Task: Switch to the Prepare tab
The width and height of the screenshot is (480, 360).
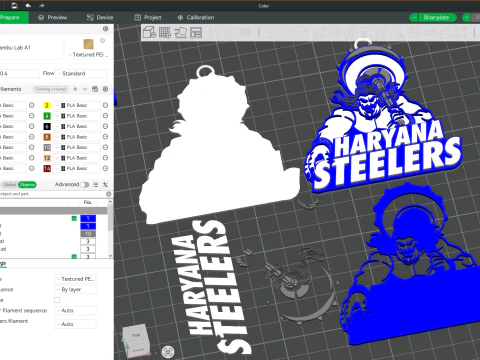Action: tap(13, 18)
